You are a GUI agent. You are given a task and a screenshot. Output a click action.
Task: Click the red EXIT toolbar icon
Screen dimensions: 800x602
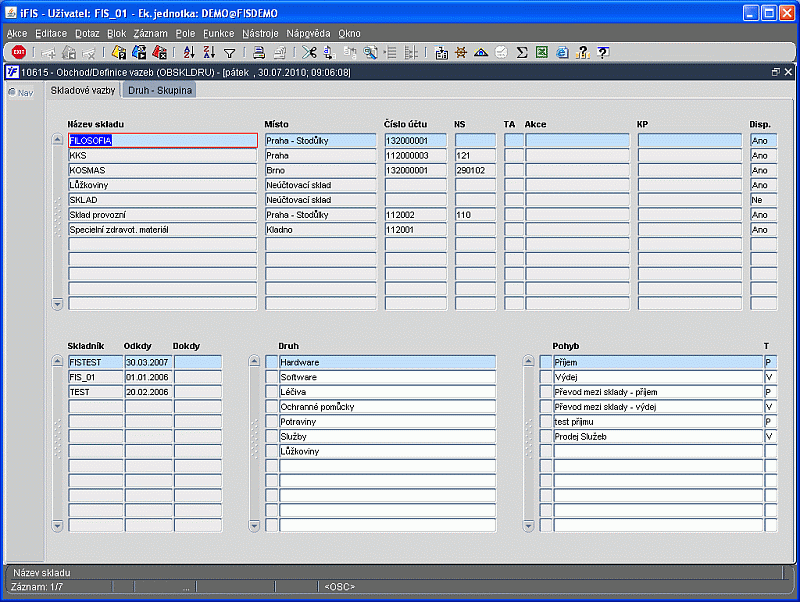[x=19, y=52]
